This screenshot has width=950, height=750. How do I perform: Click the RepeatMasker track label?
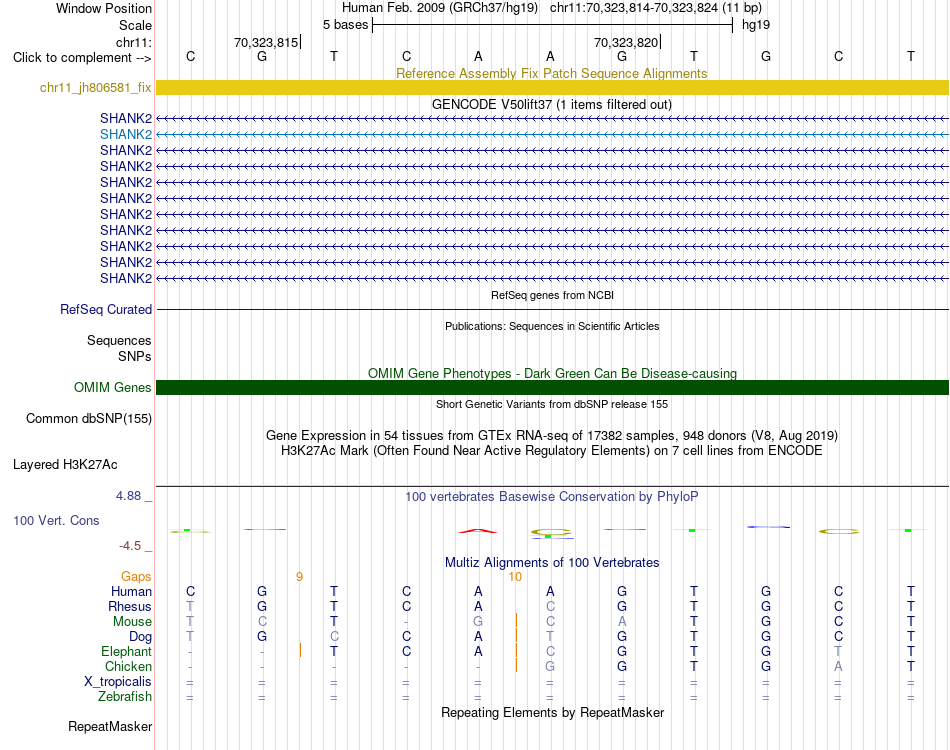click(x=110, y=726)
